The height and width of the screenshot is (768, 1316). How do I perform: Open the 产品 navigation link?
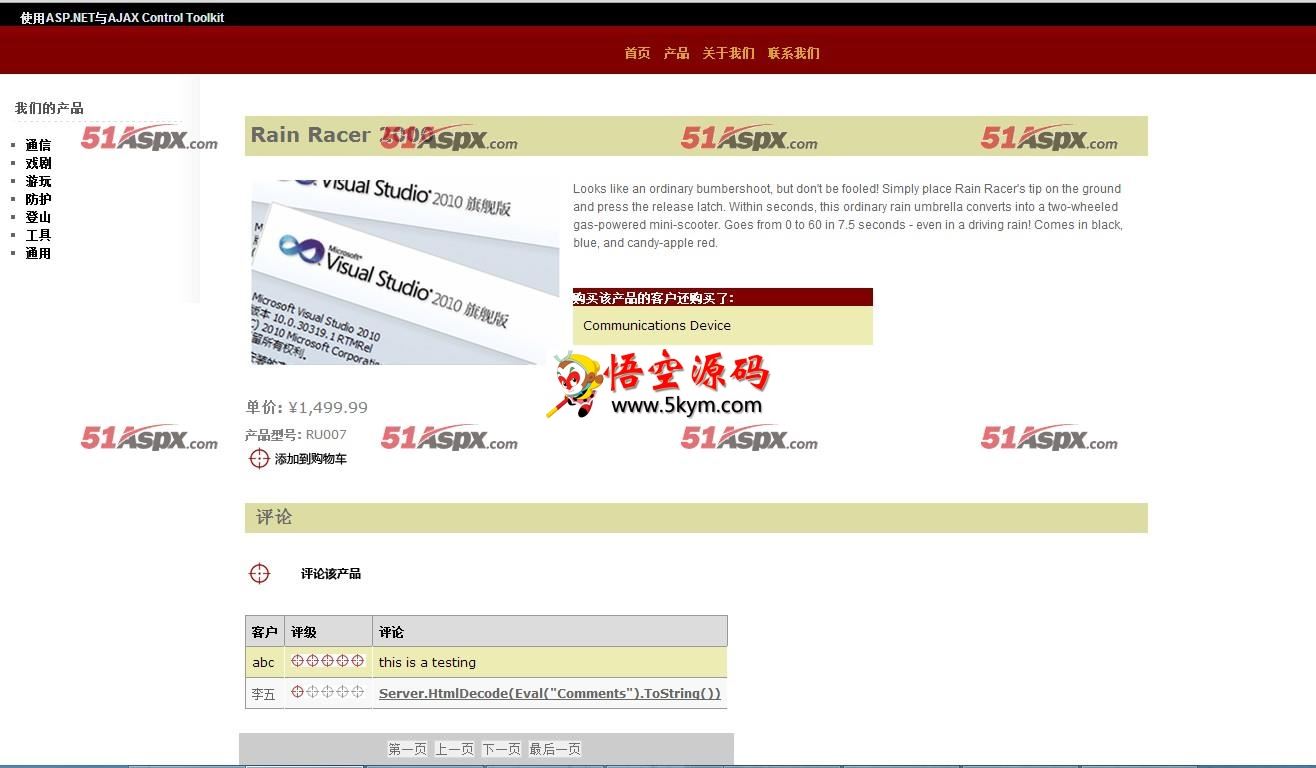(x=676, y=53)
